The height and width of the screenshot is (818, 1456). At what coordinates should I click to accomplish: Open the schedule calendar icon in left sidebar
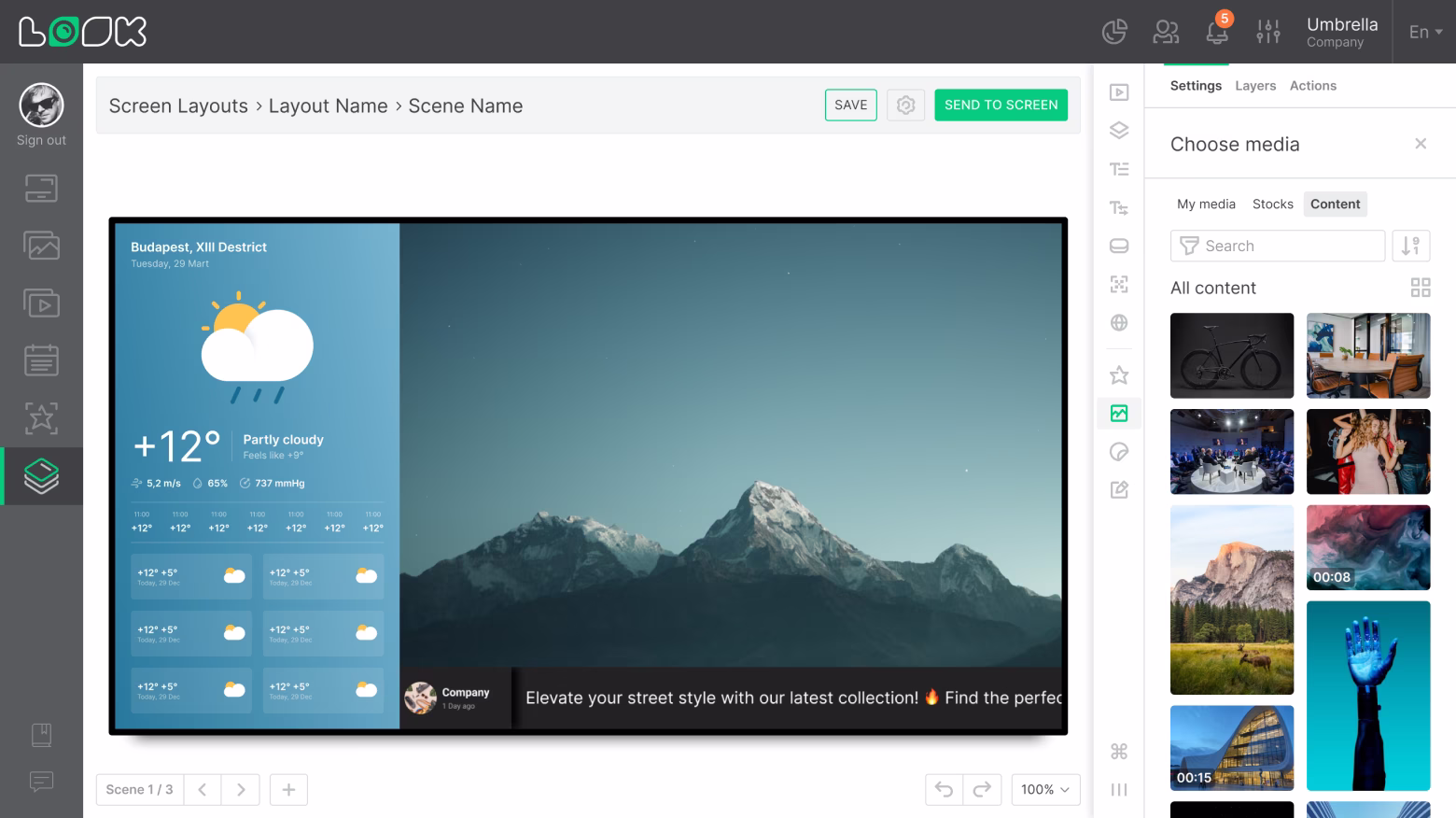(41, 360)
